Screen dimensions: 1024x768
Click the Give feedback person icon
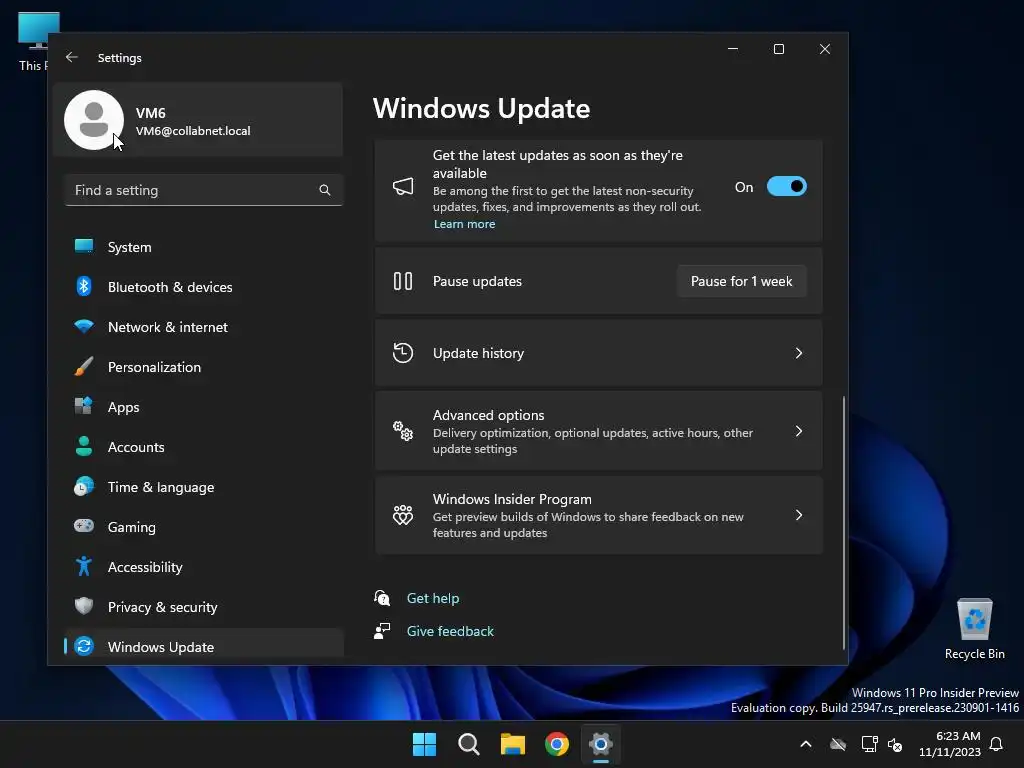[382, 631]
